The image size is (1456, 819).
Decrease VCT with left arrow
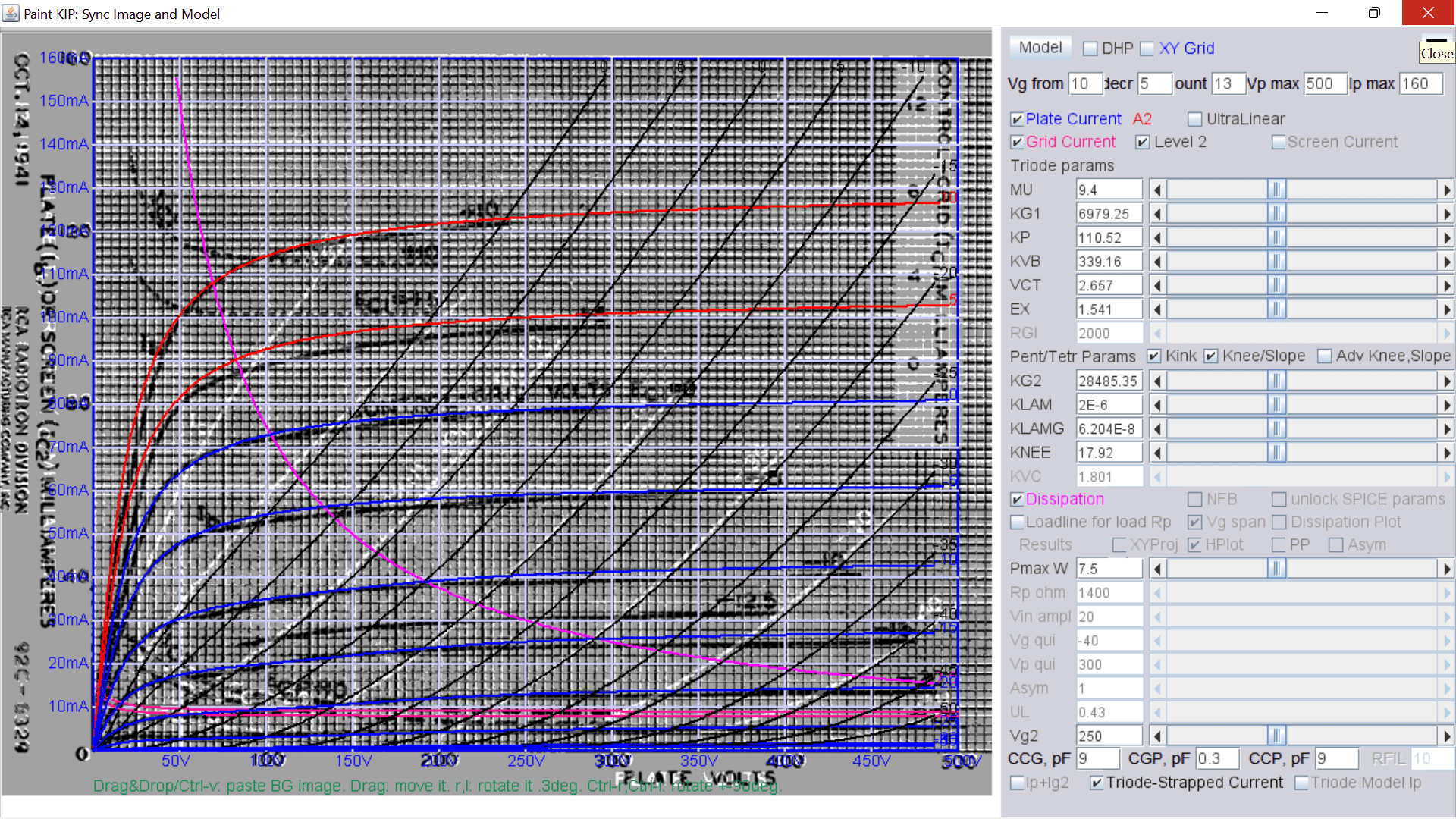[1157, 286]
